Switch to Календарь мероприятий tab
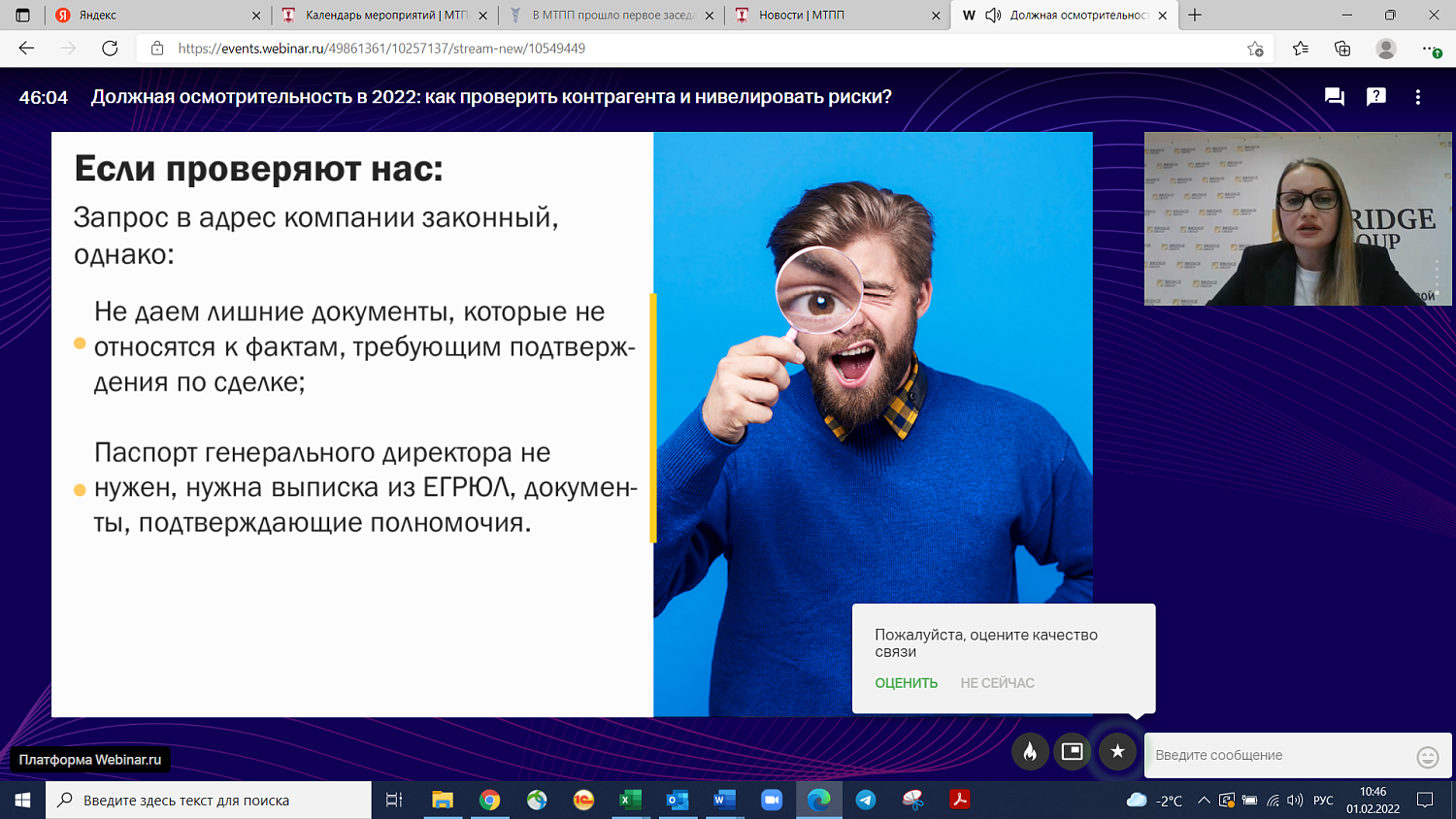Viewport: 1456px width, 819px height. click(x=385, y=16)
